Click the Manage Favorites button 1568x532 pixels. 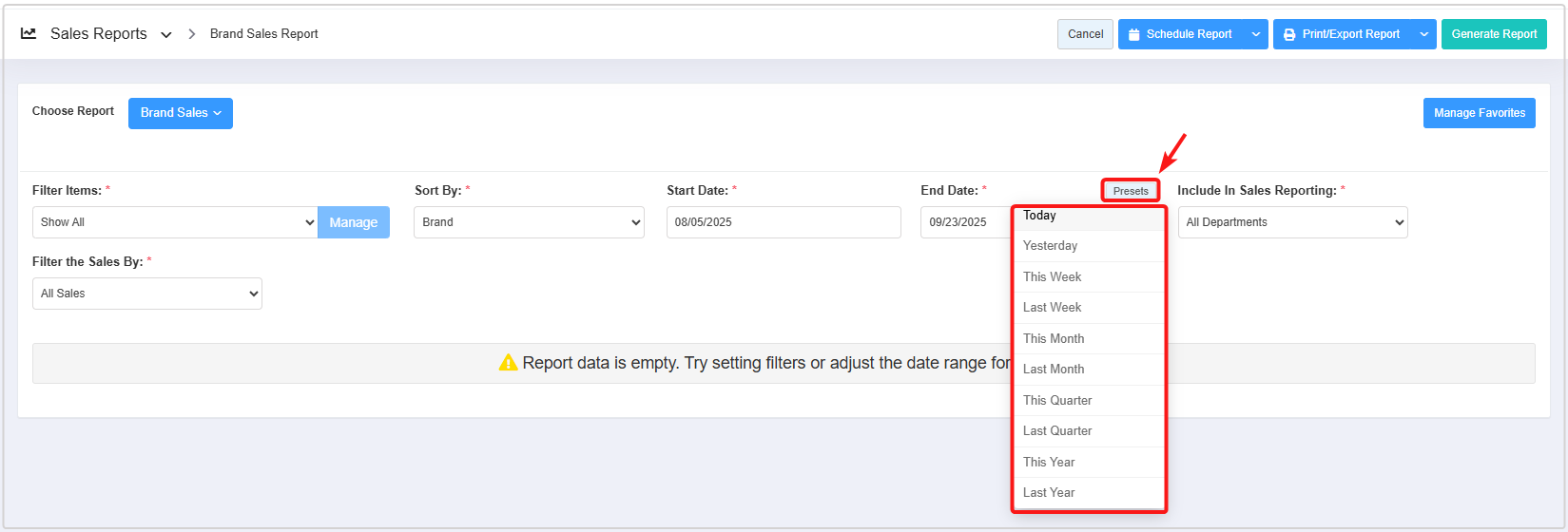pyautogui.click(x=1479, y=113)
